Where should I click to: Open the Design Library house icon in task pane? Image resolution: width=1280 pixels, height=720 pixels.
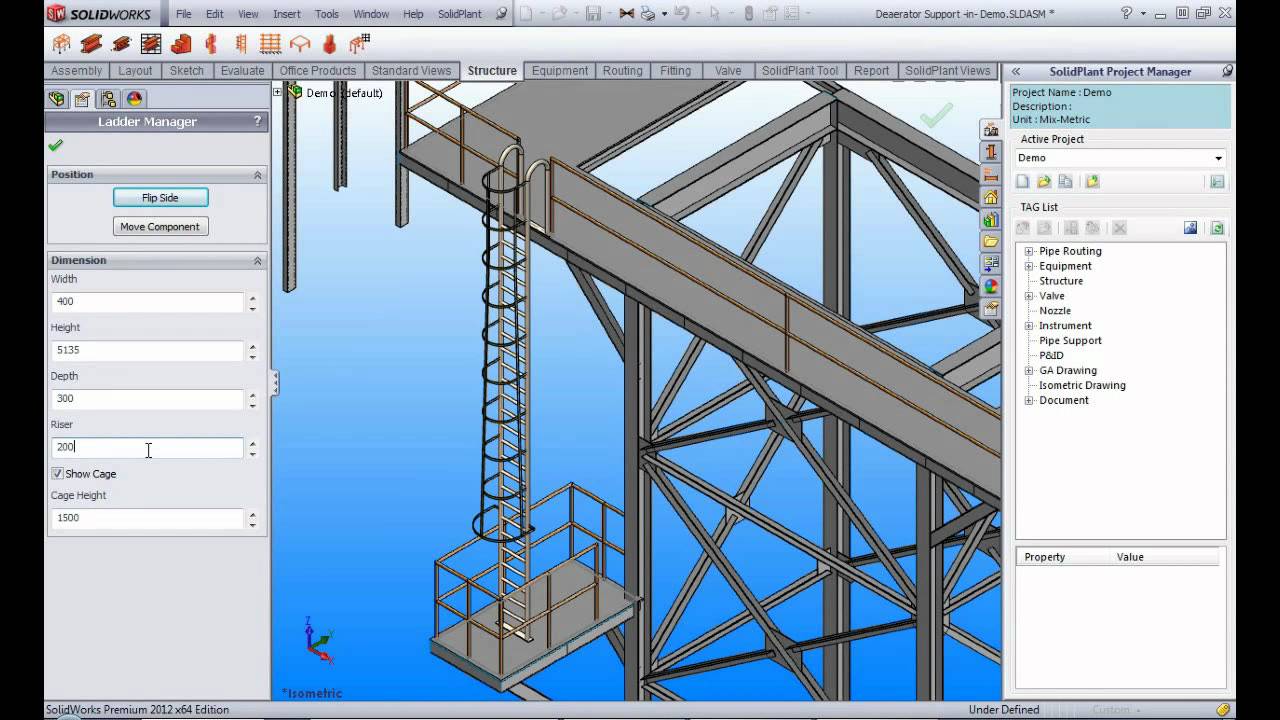[990, 197]
